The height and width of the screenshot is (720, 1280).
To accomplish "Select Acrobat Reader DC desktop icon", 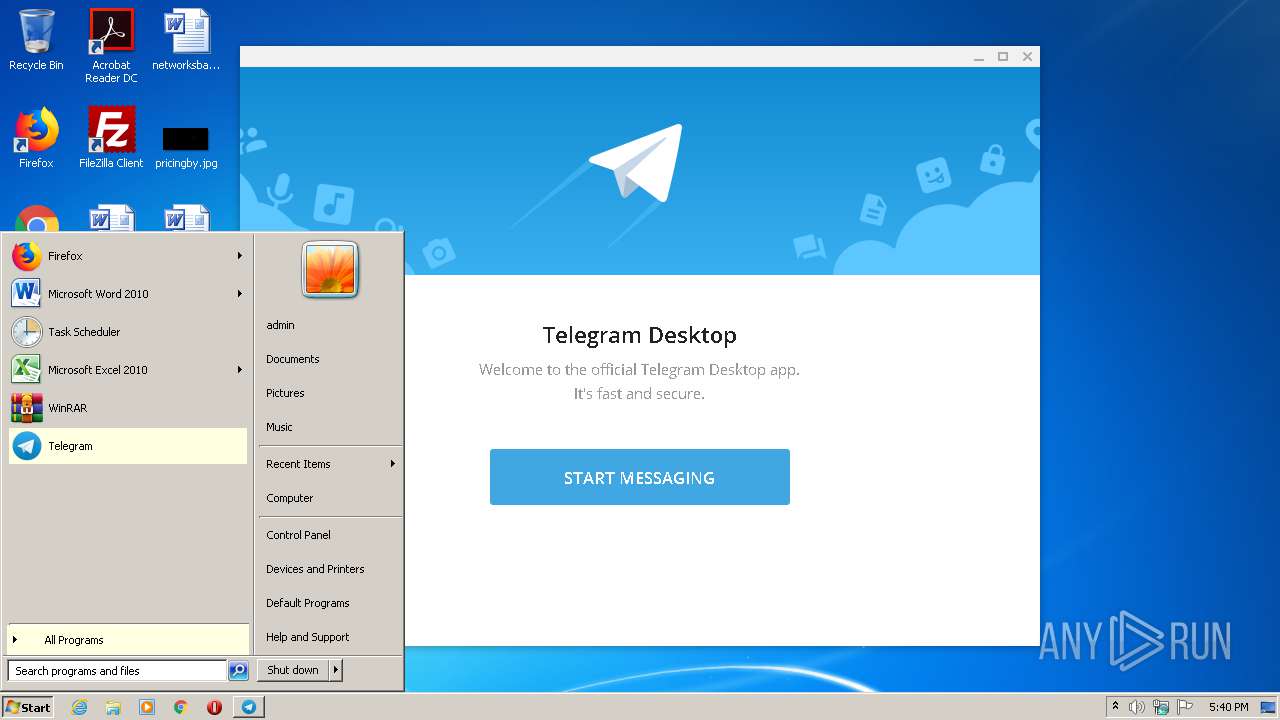I will [111, 46].
